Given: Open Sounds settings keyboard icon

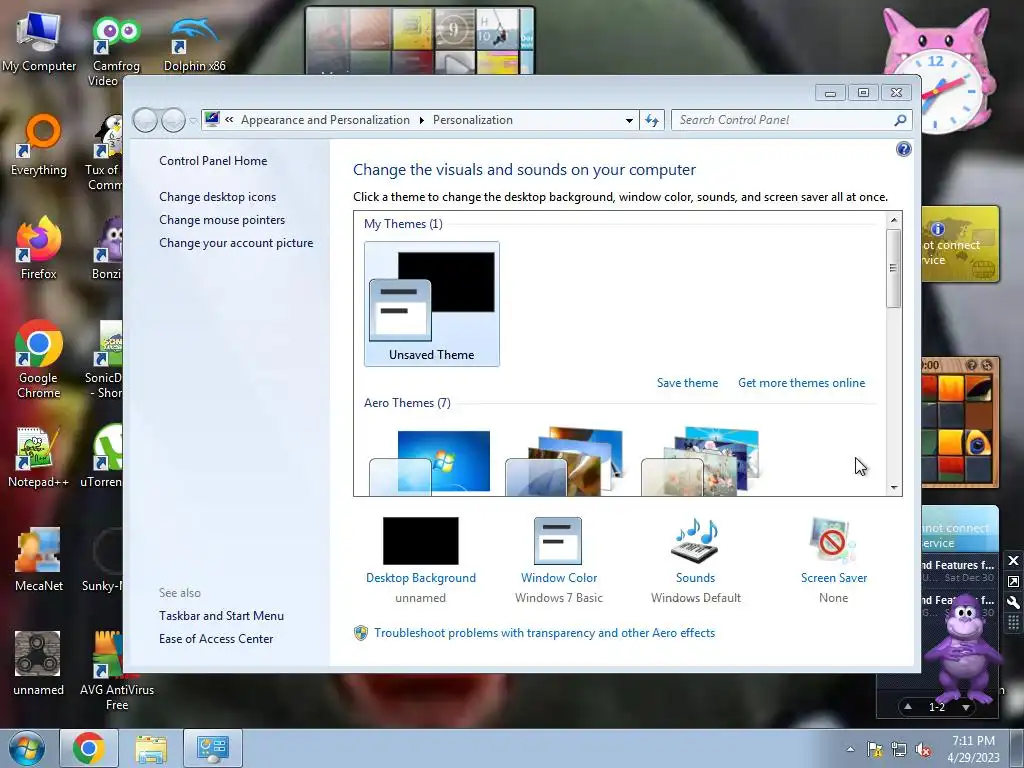Looking at the screenshot, I should coord(696,541).
